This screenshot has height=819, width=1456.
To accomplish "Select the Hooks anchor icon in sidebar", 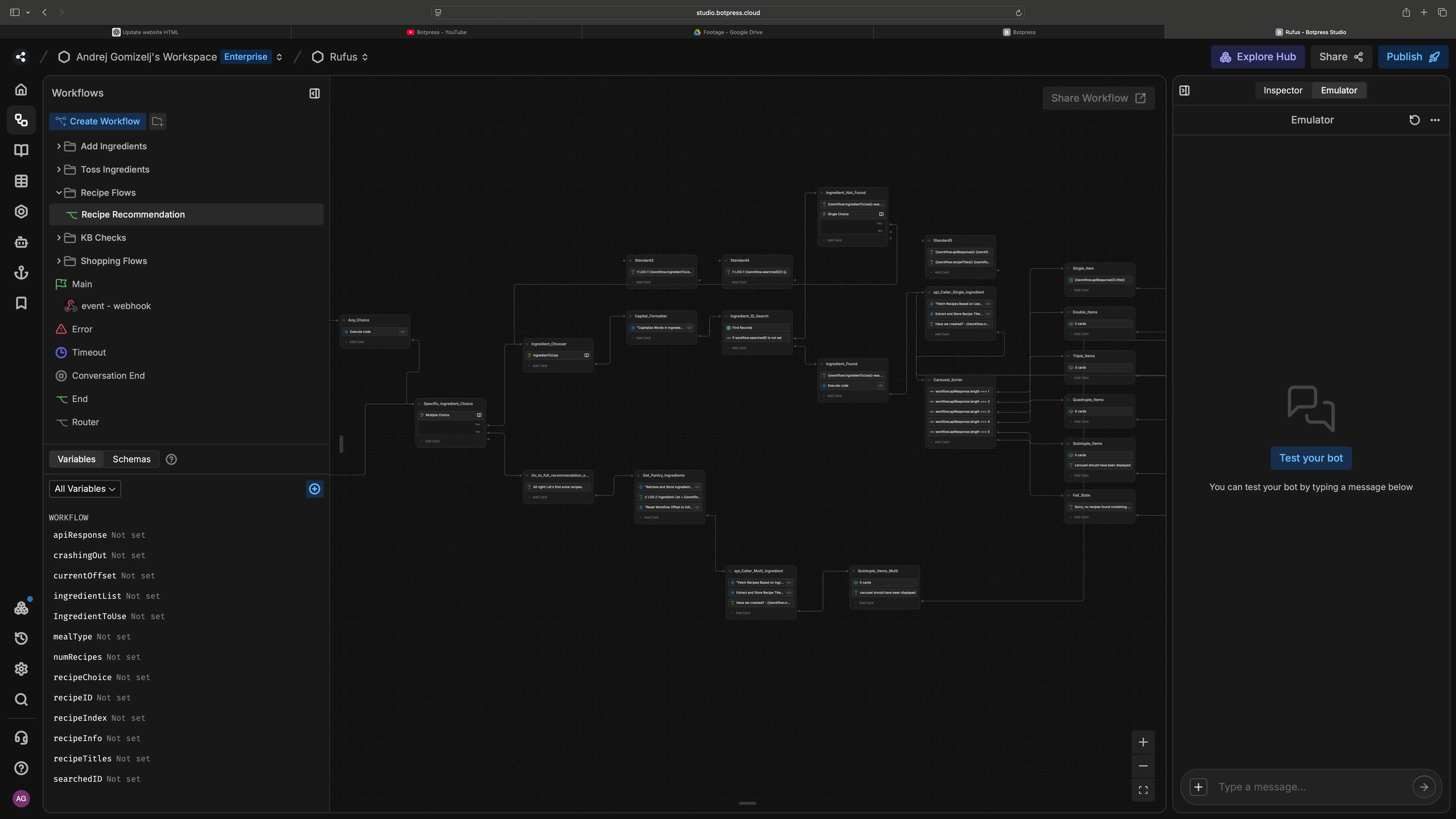I will [21, 273].
